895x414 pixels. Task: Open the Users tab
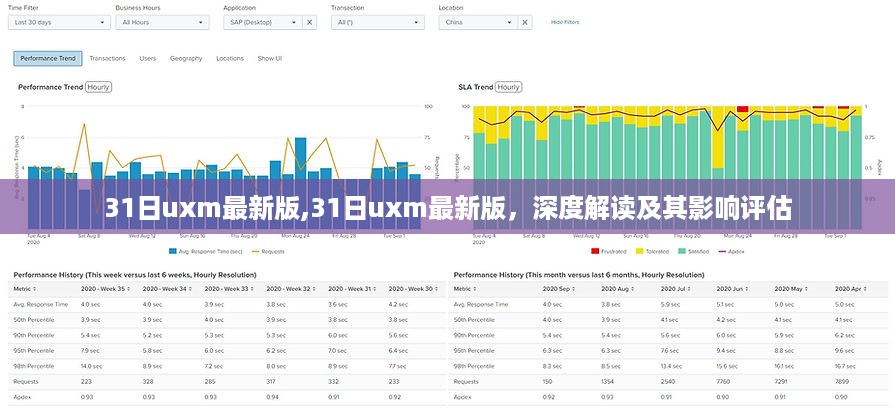[x=148, y=58]
